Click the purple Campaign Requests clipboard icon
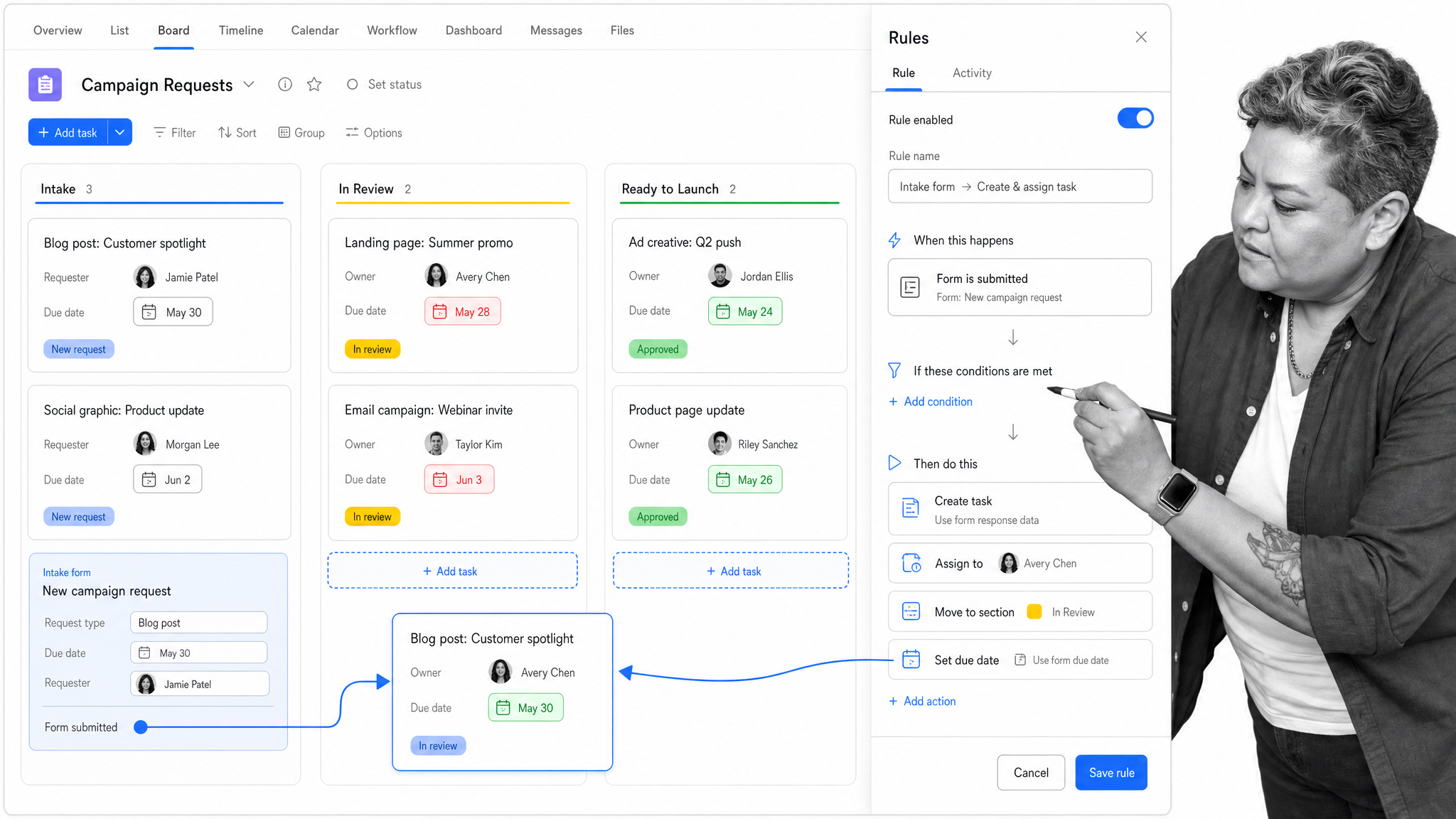Screen dimensions: 1456x819 click(x=45, y=85)
